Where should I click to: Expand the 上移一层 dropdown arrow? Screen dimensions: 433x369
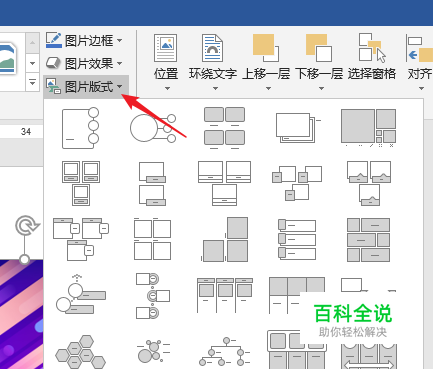[x=268, y=88]
